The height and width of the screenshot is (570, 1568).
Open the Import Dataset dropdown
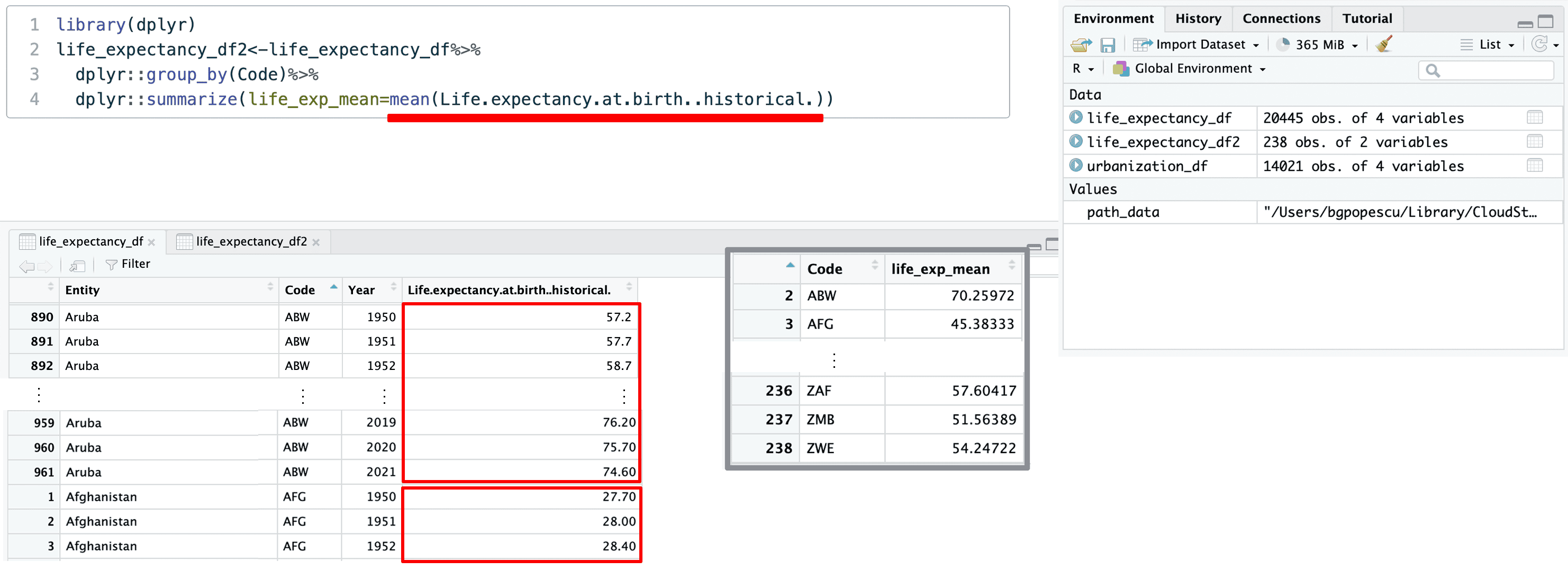pyautogui.click(x=1196, y=45)
